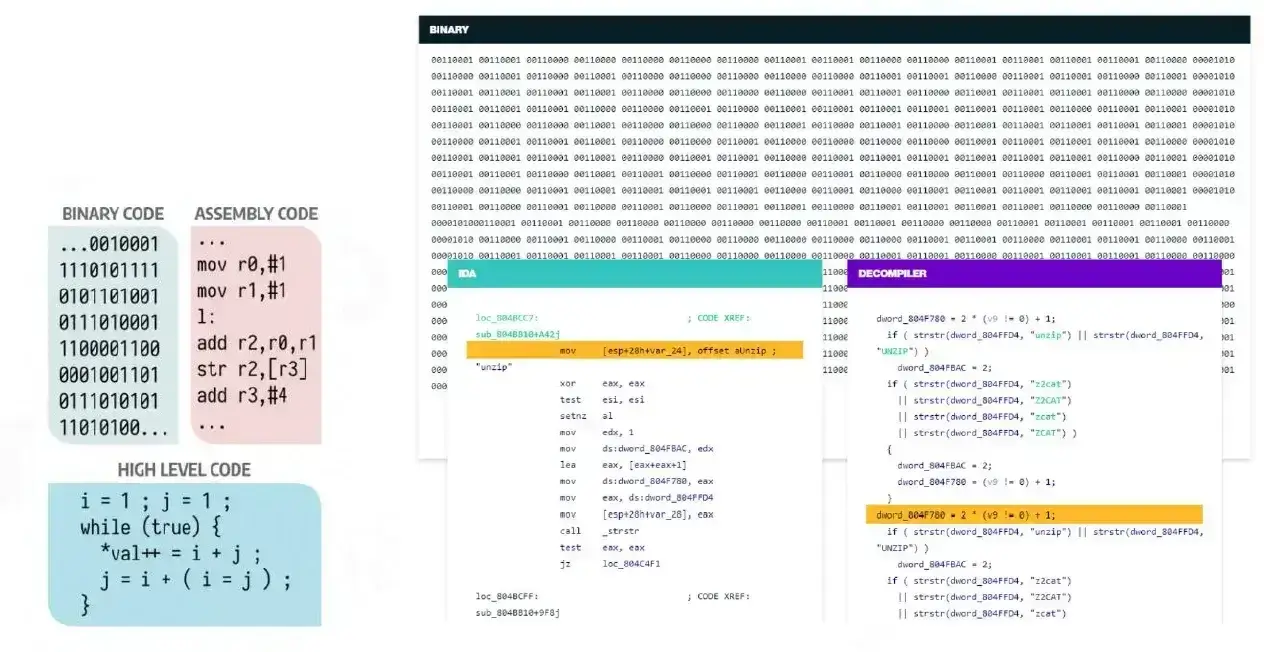The height and width of the screenshot is (652, 1264).
Task: Click the 'str r2,[r3]' assembly line
Action: tap(252, 369)
